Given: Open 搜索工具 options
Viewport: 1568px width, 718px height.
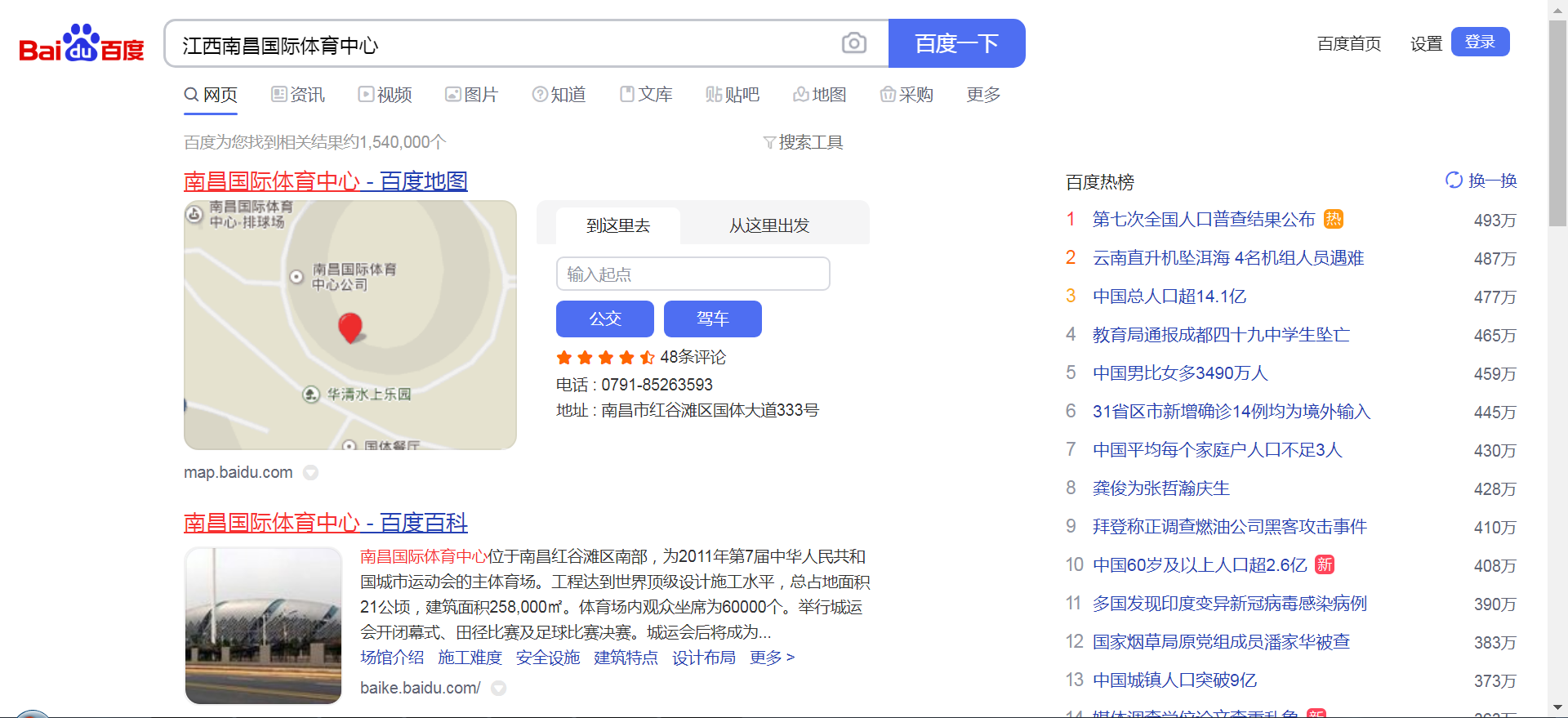Looking at the screenshot, I should (803, 142).
